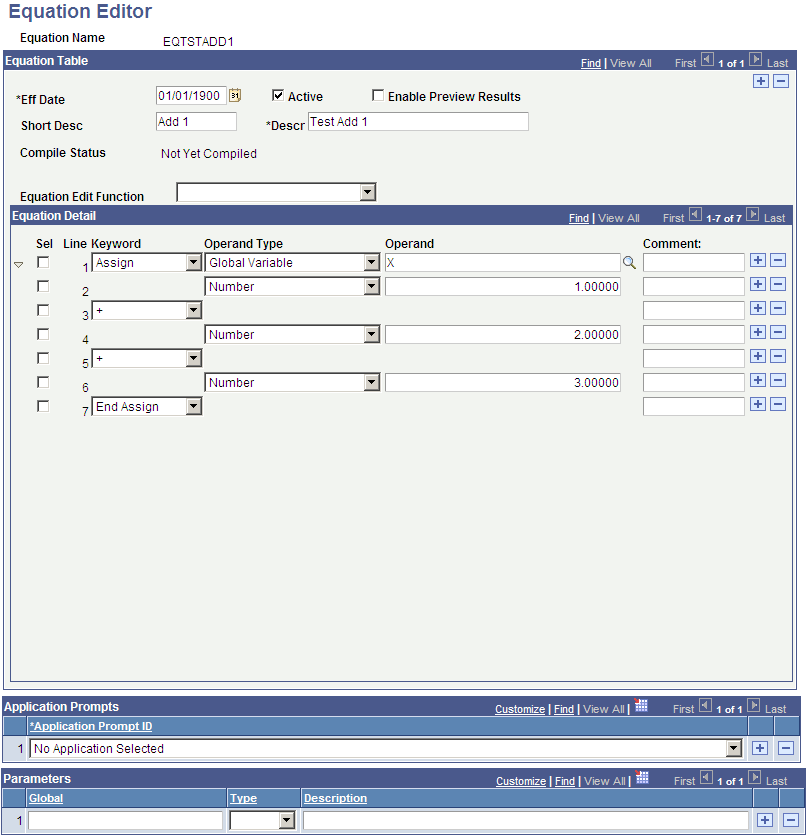Click the download-to-Excel icon in Application Prompts

pyautogui.click(x=640, y=708)
